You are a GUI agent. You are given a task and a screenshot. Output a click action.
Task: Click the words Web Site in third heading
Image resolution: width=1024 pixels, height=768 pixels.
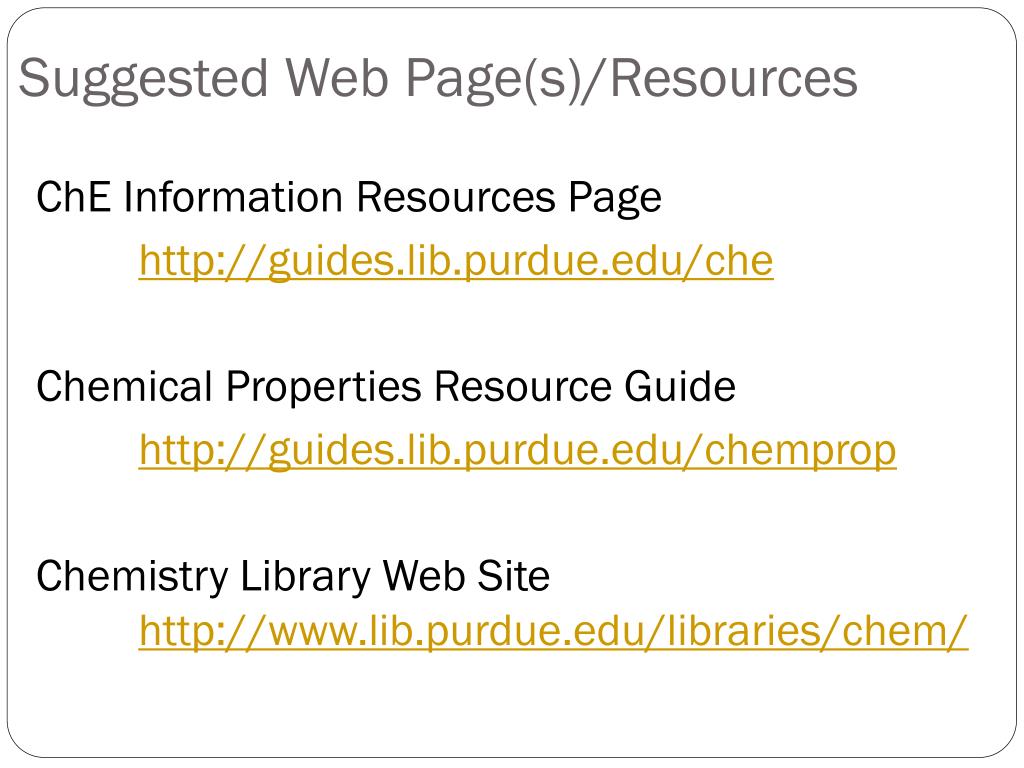(466, 576)
